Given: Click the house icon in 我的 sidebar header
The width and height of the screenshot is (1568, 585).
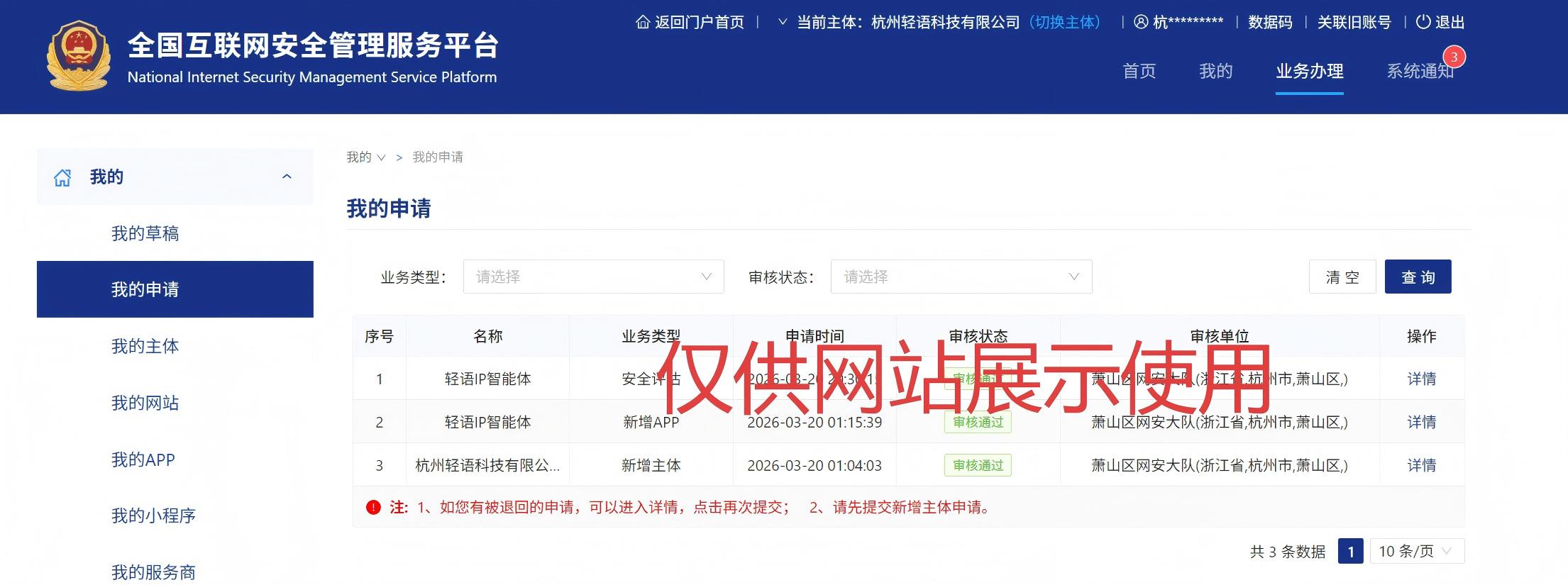Looking at the screenshot, I should point(62,177).
